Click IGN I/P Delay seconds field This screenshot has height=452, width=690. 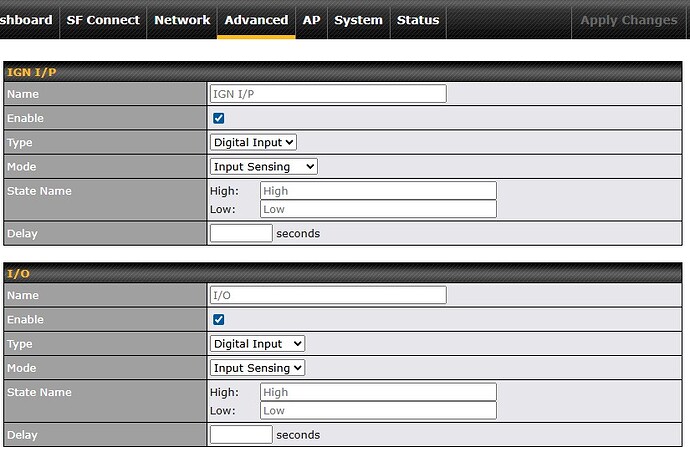pos(241,233)
